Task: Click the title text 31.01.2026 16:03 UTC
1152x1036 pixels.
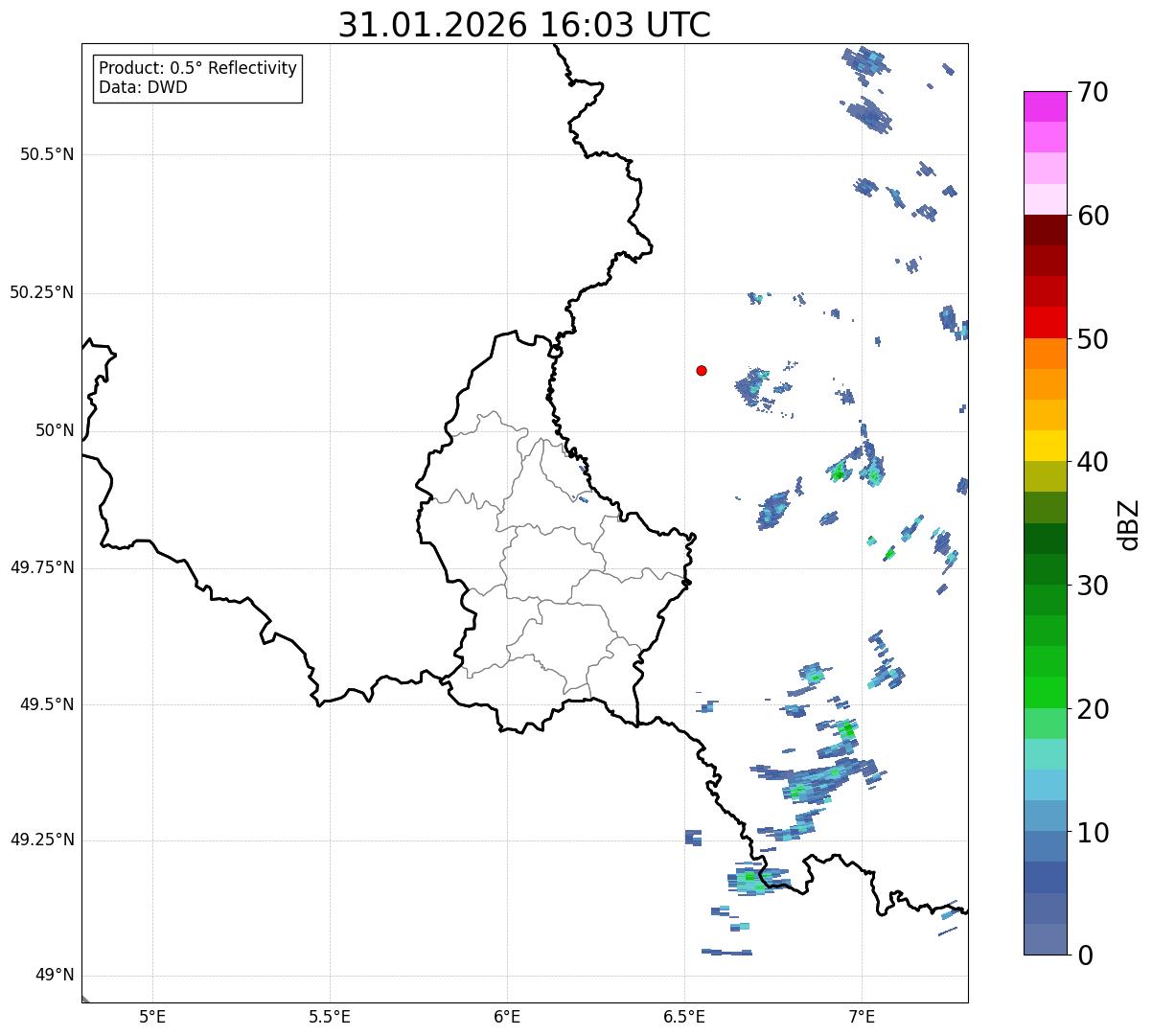Action: (524, 25)
